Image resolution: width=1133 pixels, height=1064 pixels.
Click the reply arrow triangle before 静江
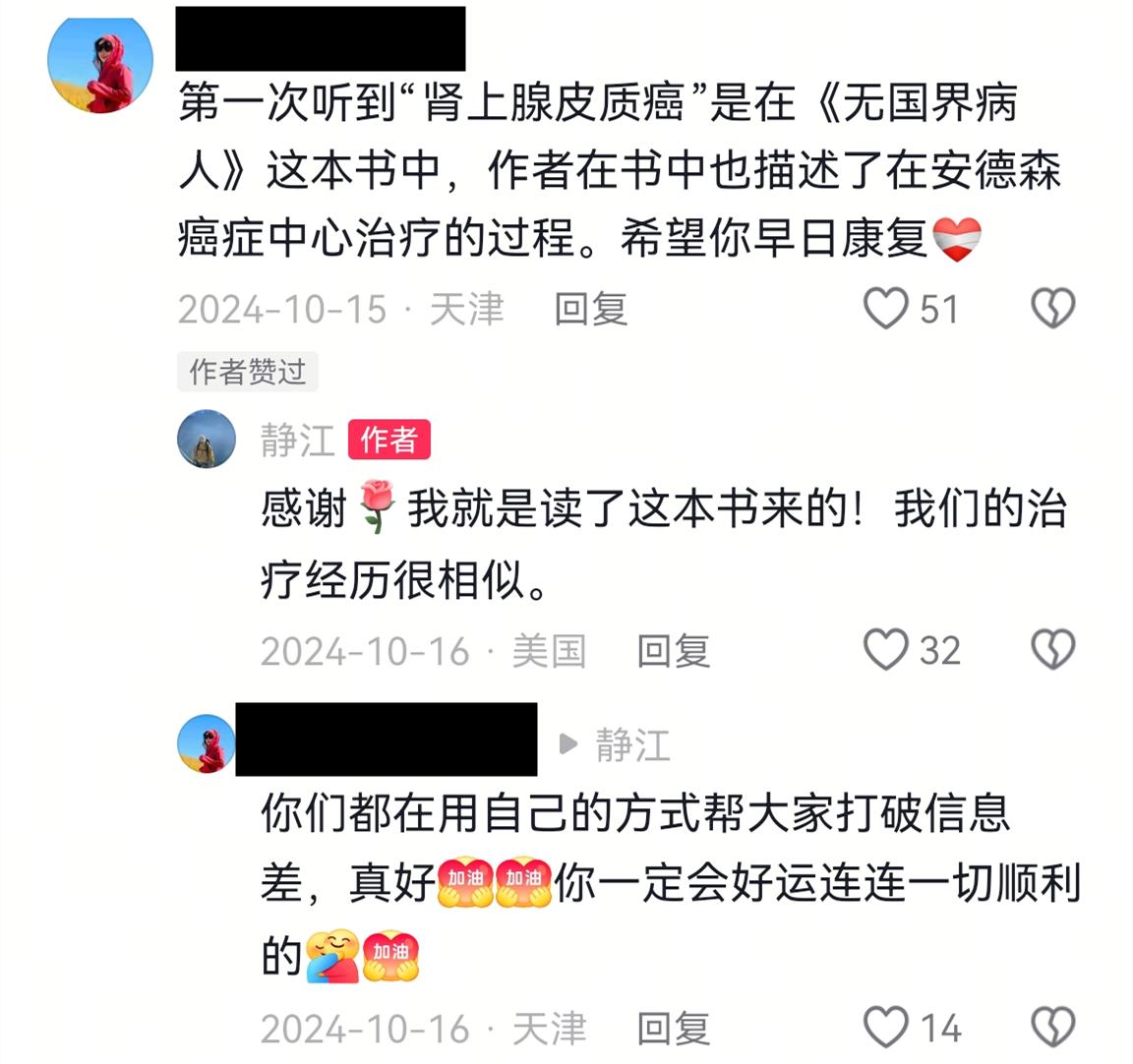tap(568, 744)
